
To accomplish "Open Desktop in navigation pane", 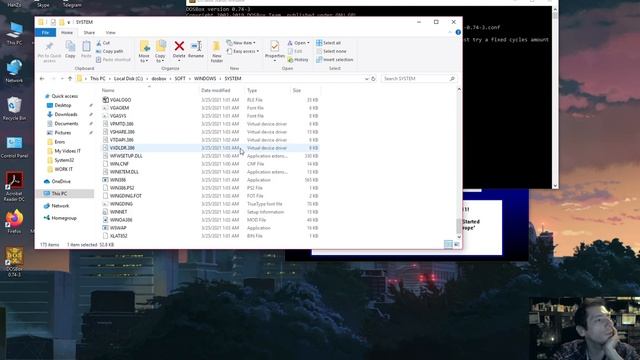I will [x=62, y=105].
